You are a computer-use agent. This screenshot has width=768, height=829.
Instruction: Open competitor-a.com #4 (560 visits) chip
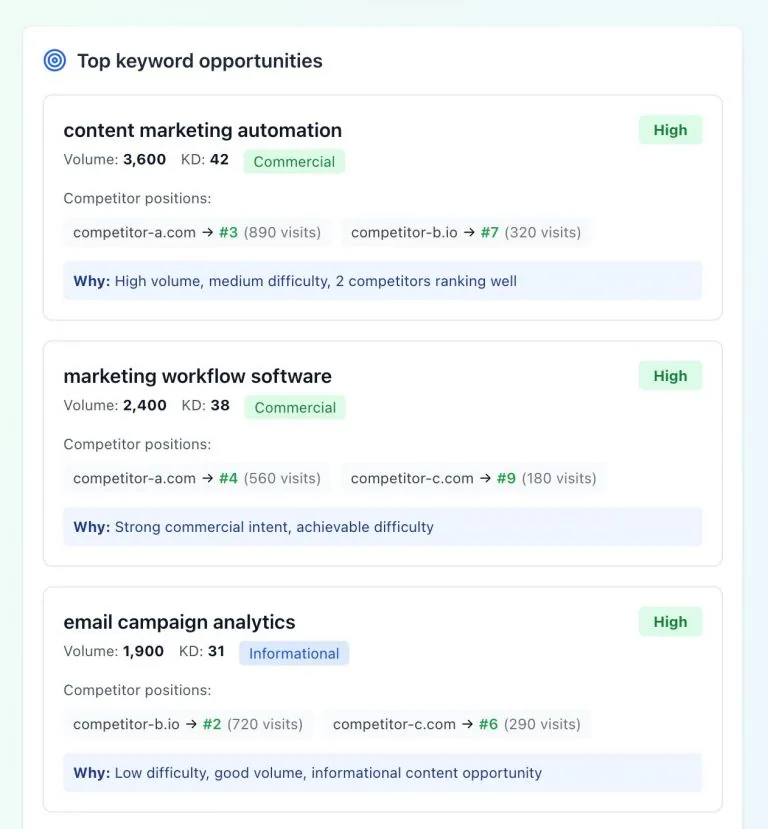pos(197,478)
